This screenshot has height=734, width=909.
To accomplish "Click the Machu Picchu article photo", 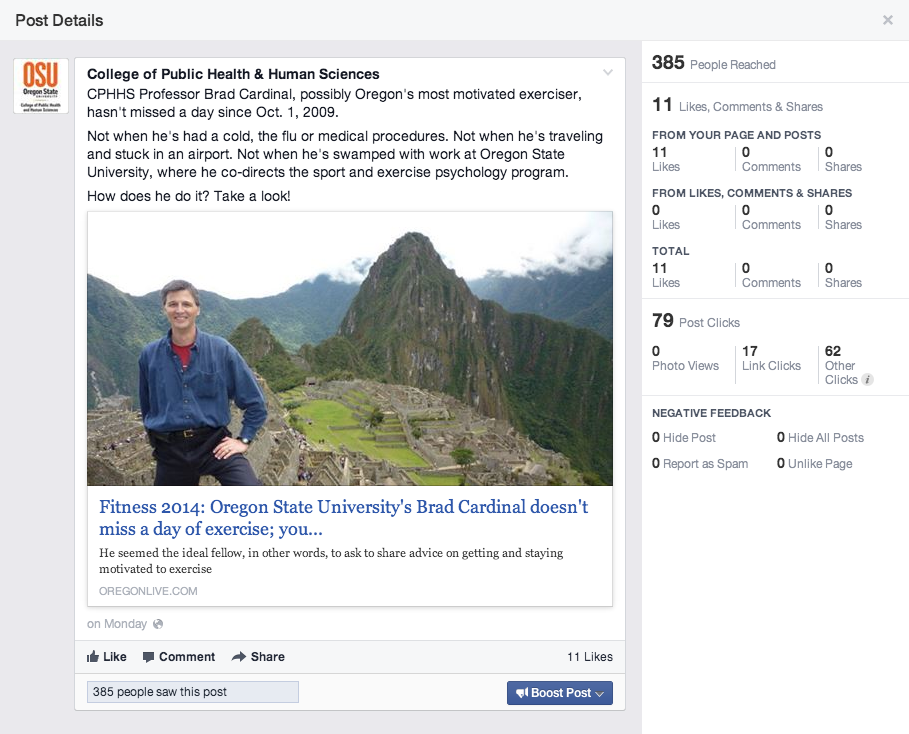I will pyautogui.click(x=350, y=348).
